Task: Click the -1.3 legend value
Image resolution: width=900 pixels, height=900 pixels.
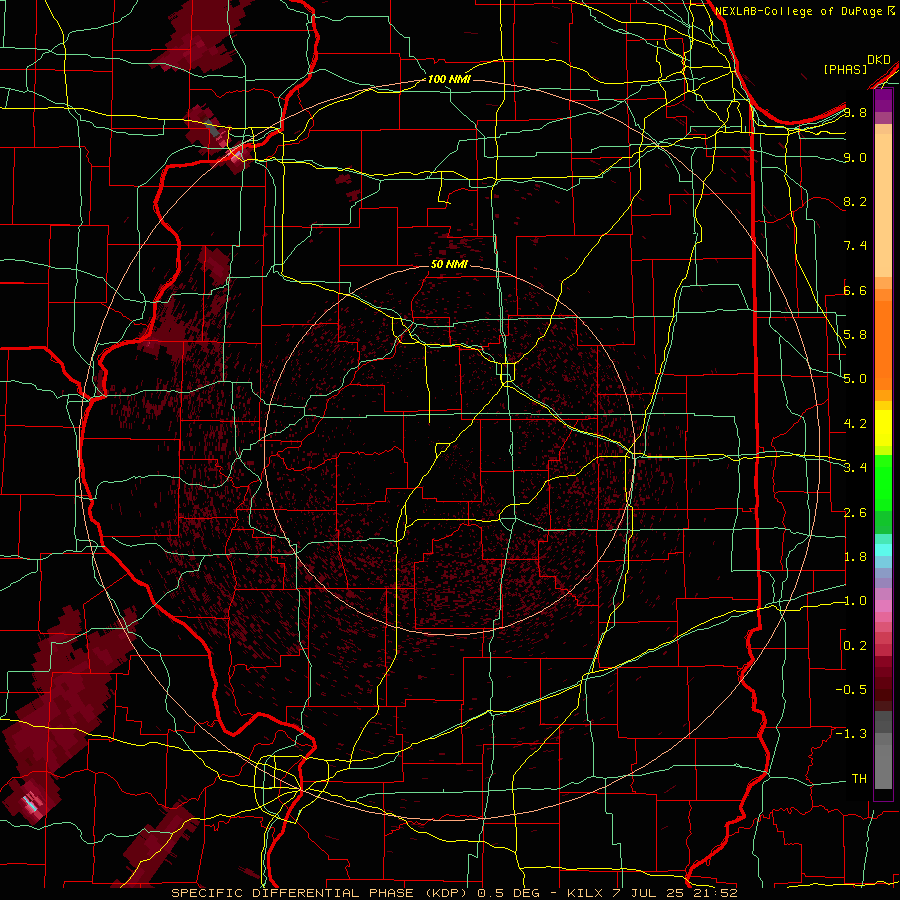Action: (851, 734)
